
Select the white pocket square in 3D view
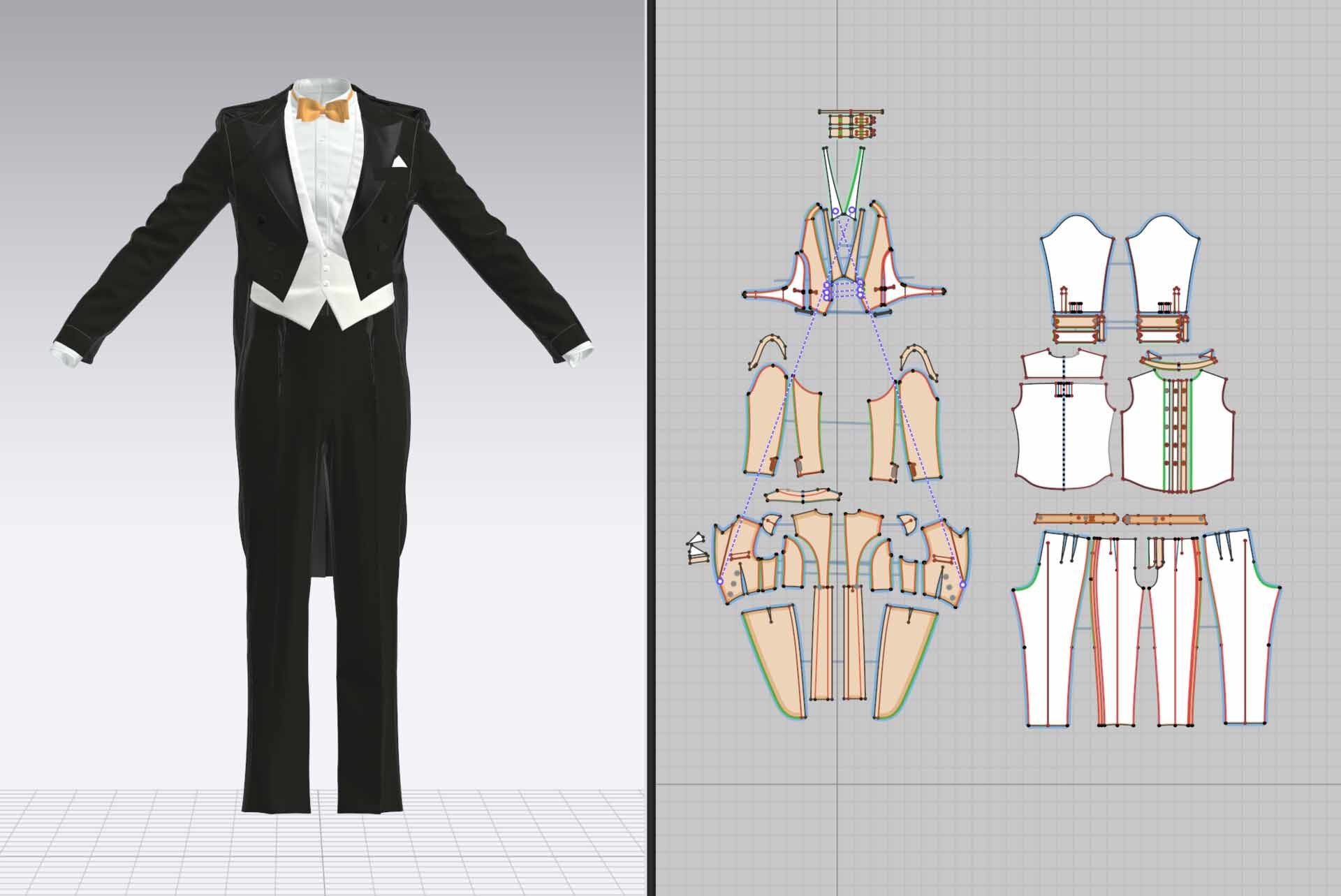click(x=400, y=162)
